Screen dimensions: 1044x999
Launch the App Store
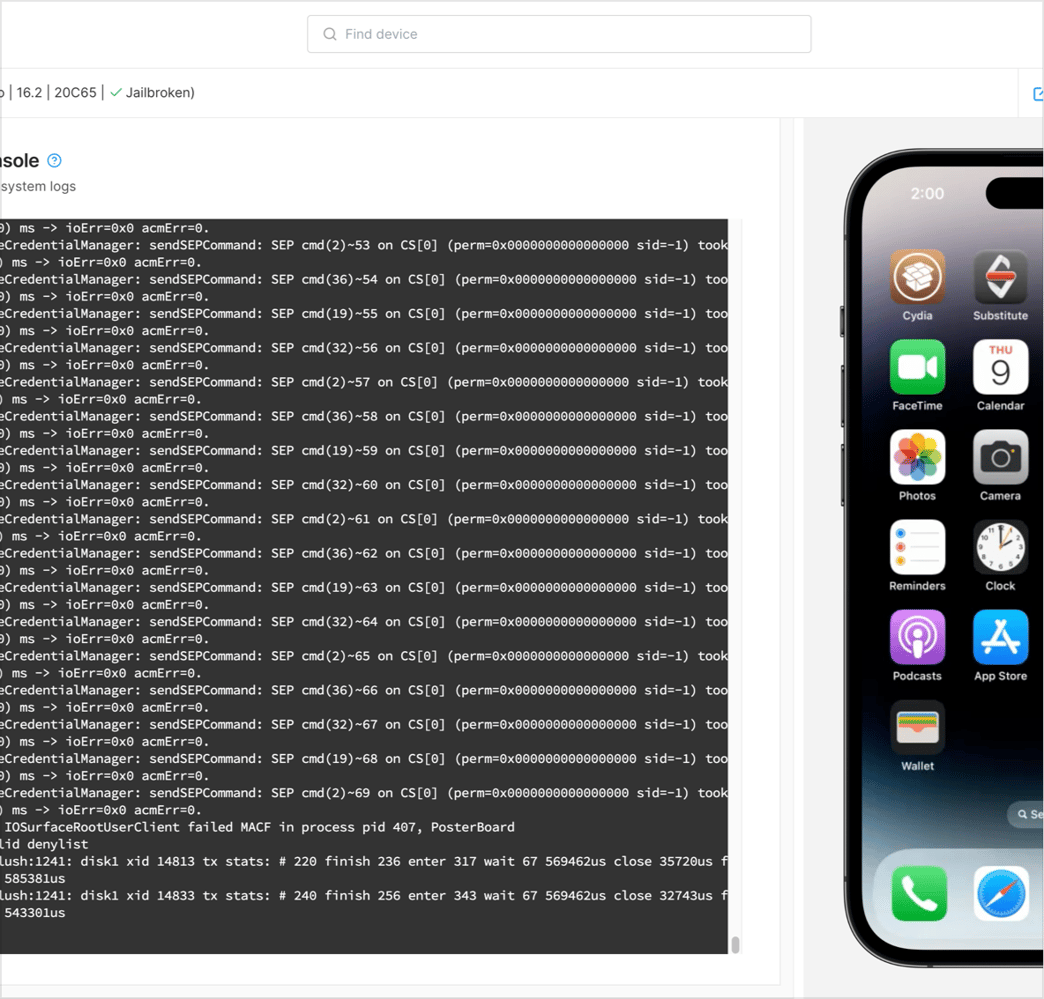(x=999, y=637)
